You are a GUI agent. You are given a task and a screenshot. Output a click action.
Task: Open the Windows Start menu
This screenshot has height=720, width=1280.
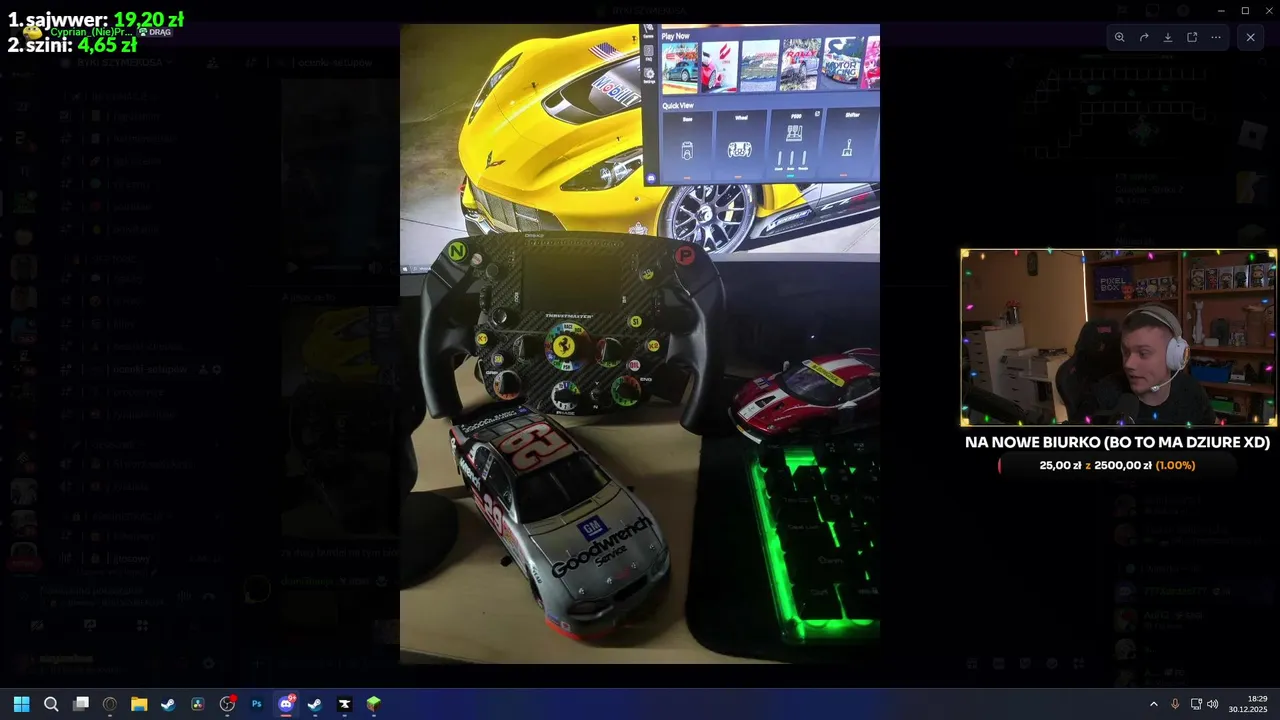21,704
